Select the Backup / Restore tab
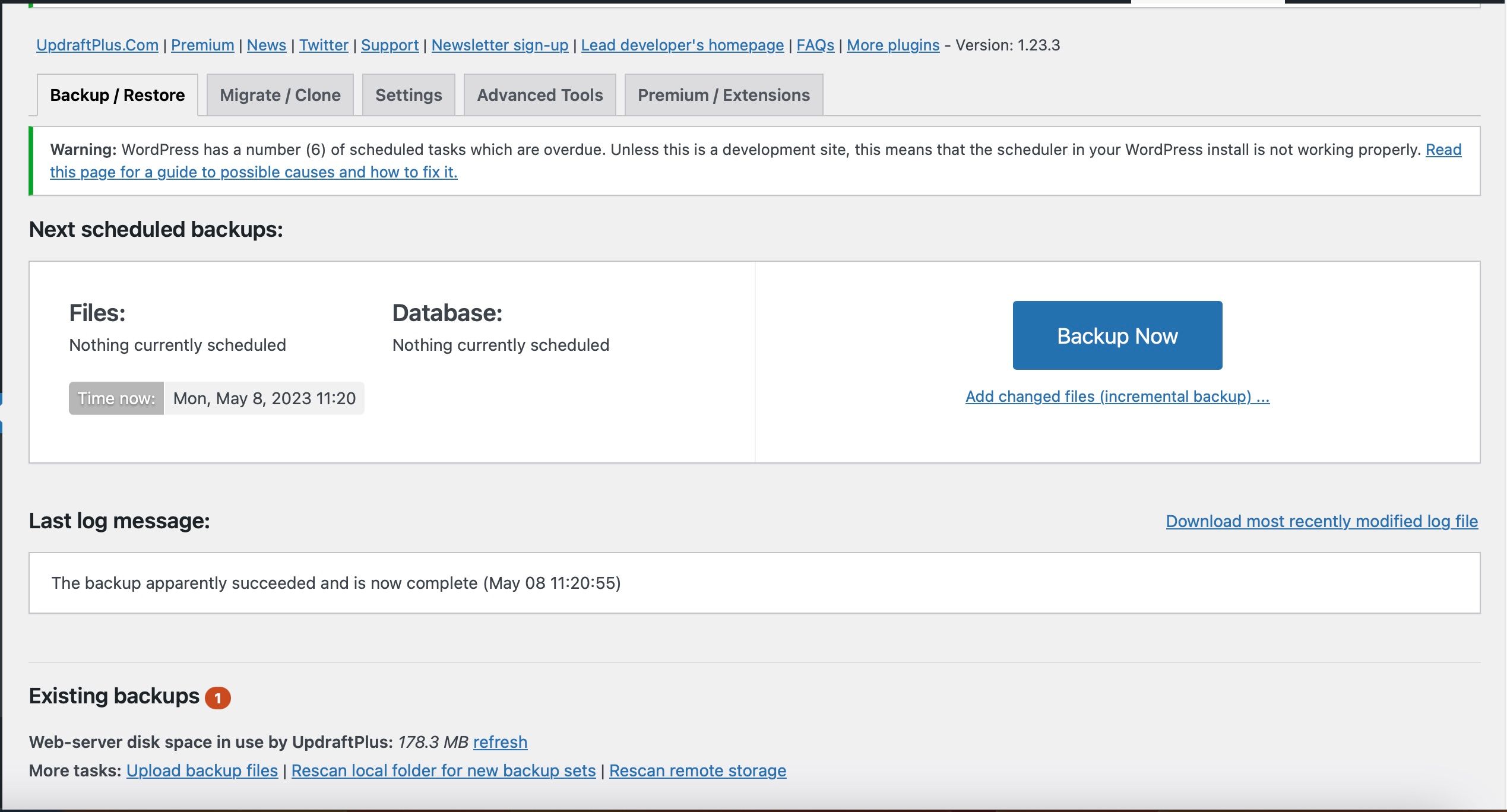This screenshot has height=812, width=1507. 117,95
